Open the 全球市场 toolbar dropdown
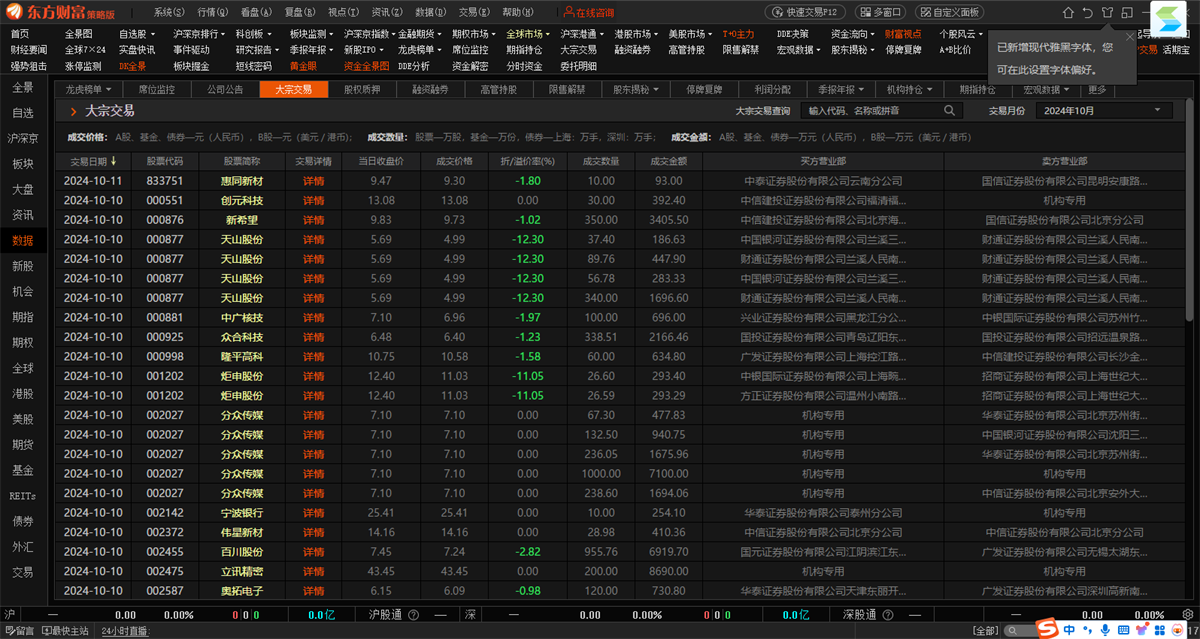This screenshot has height=639, width=1200. pyautogui.click(x=528, y=34)
